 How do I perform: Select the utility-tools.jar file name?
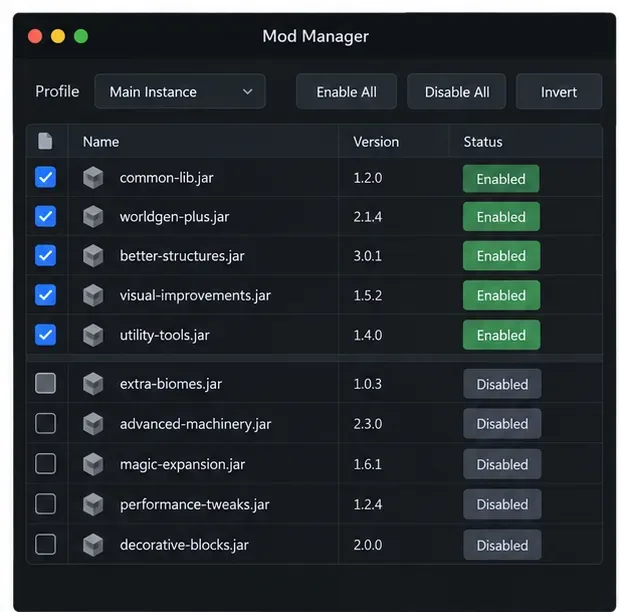point(164,335)
